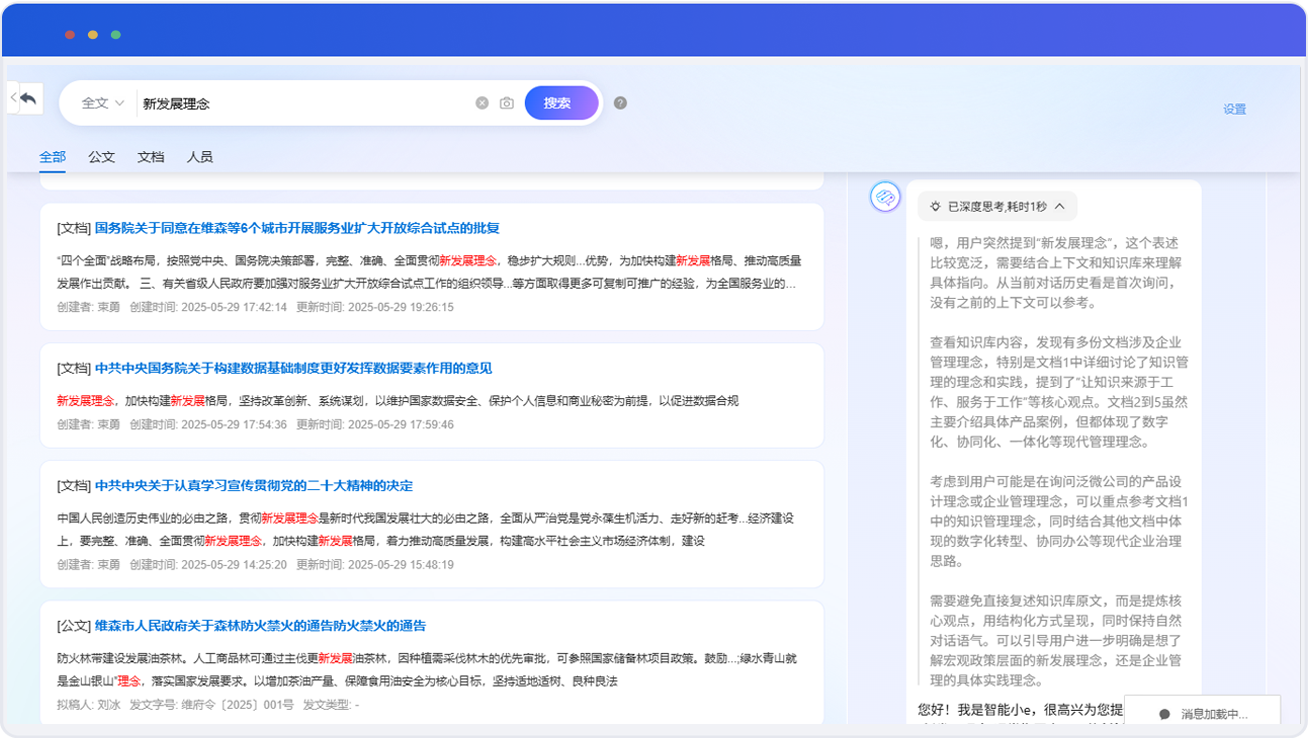Screen dimensions: 1308x738
Task: Select the 全部 tab
Action: pyautogui.click(x=53, y=157)
